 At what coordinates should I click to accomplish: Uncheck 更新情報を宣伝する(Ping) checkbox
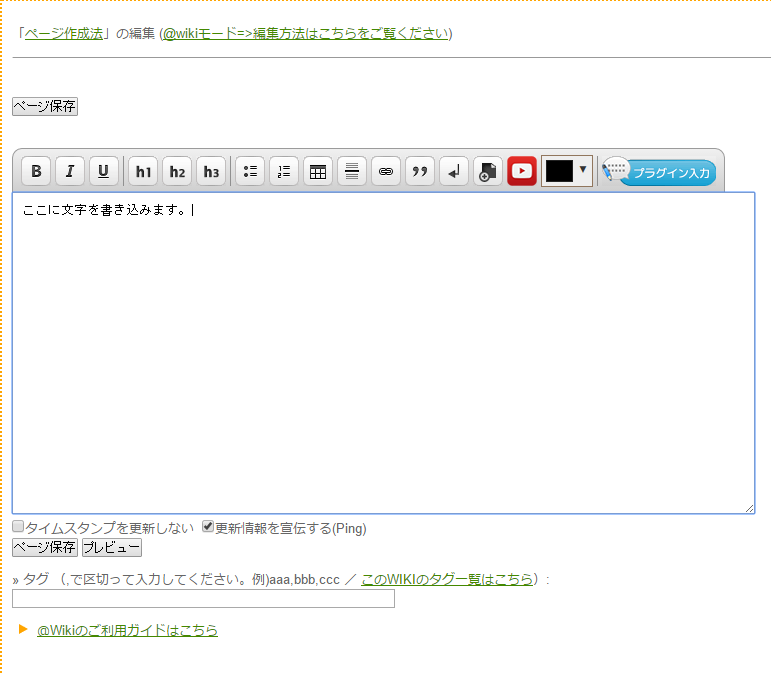point(208,527)
